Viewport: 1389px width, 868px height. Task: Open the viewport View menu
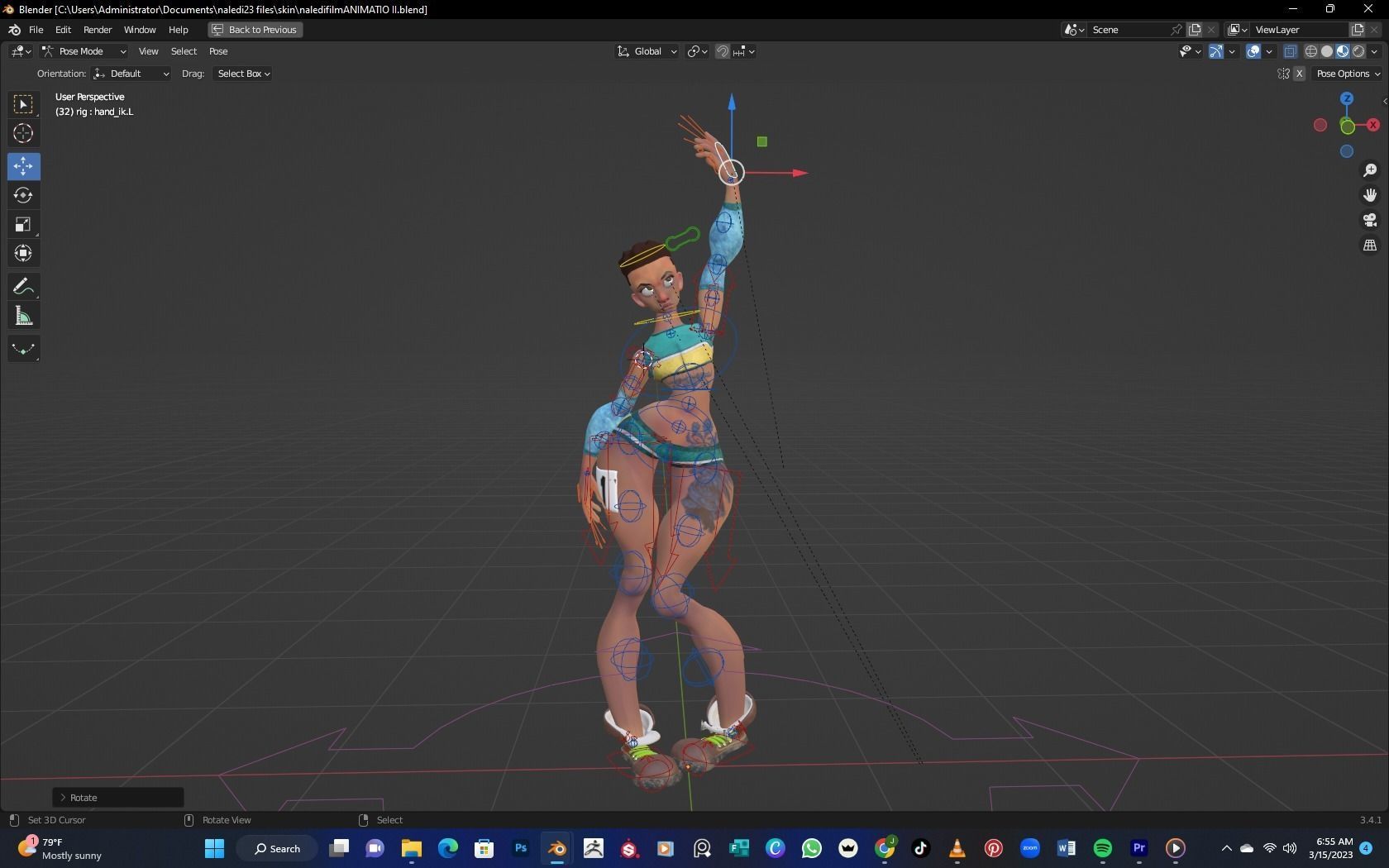(148, 51)
